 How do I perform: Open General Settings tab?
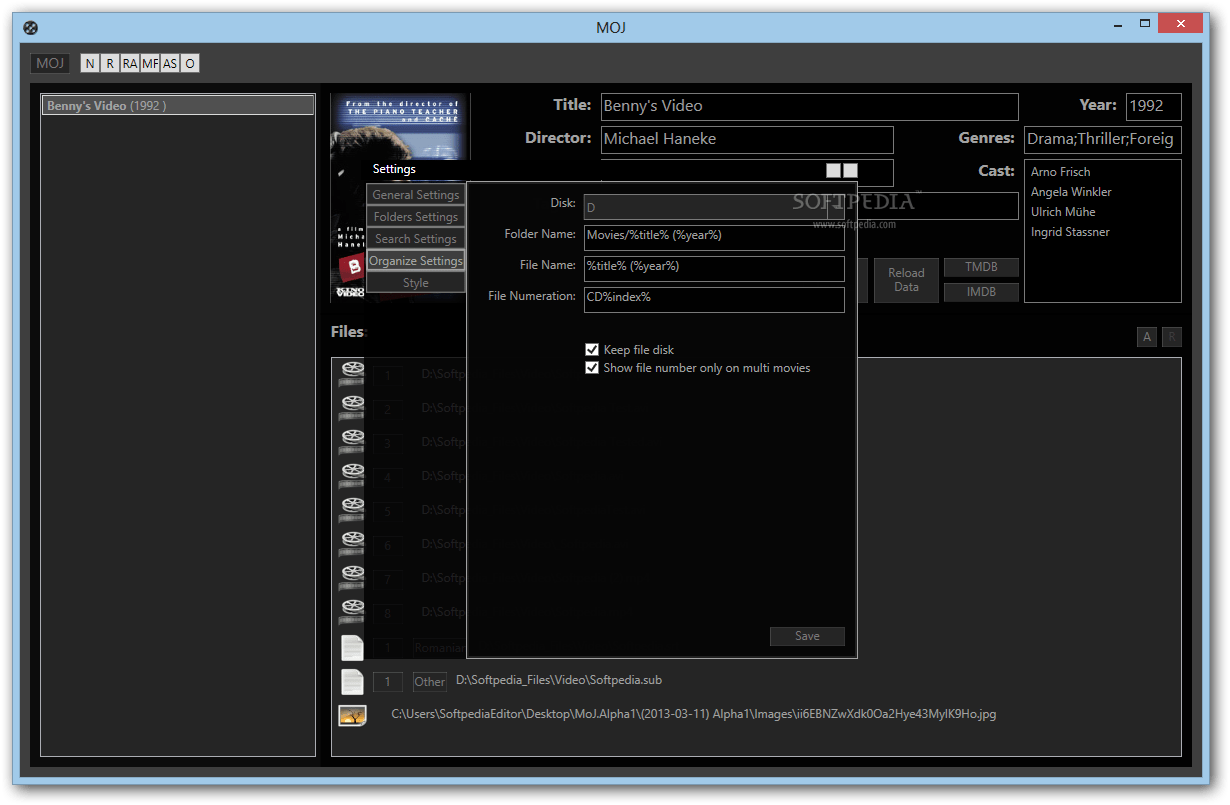point(416,195)
